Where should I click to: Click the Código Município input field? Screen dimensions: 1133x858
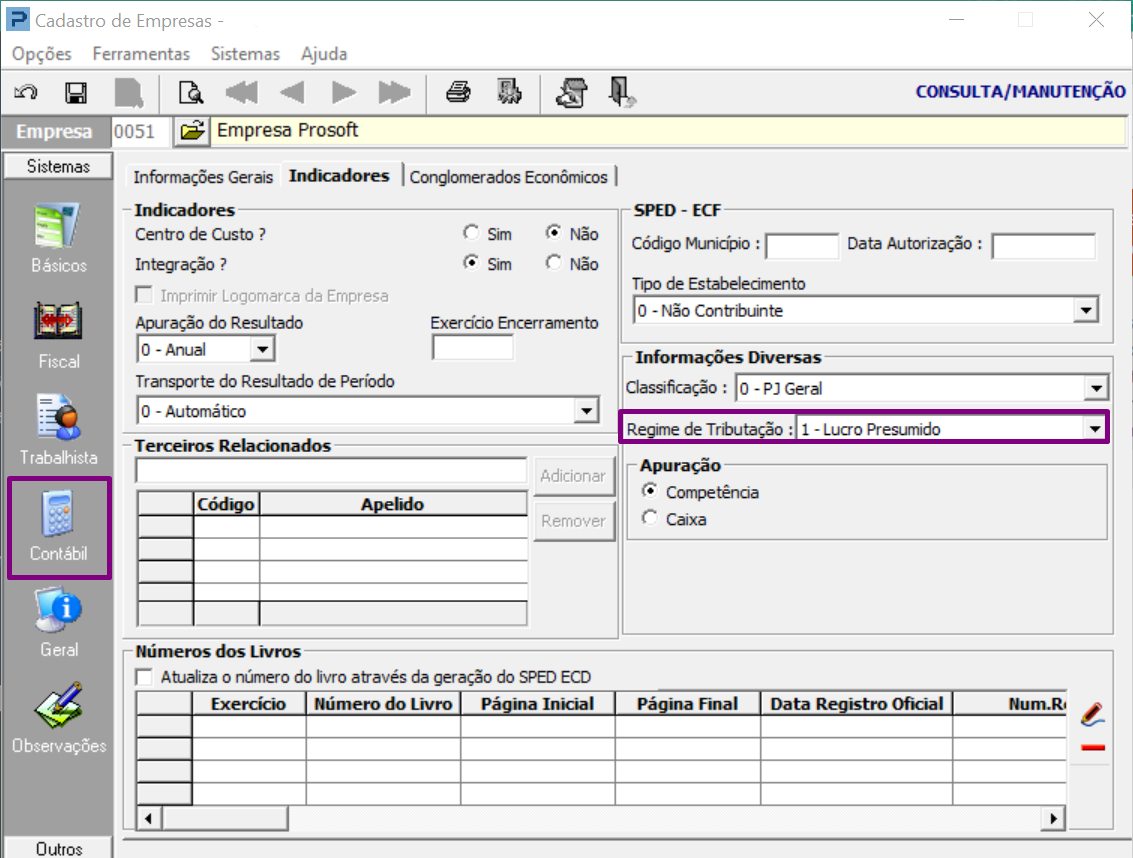(x=802, y=245)
